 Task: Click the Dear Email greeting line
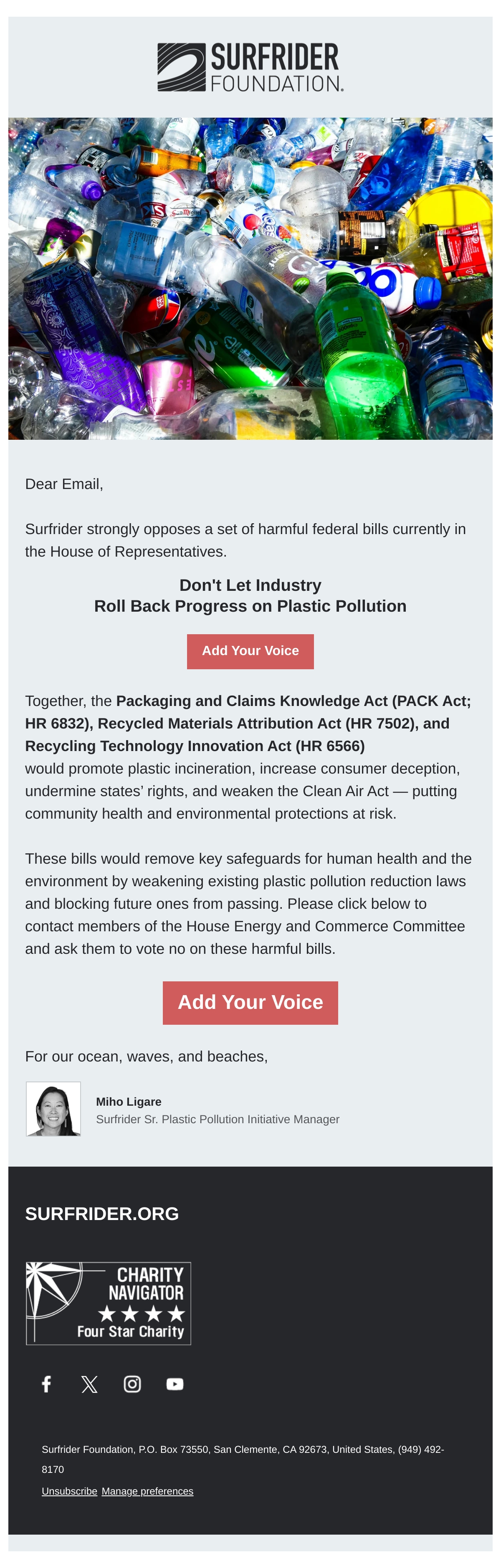tap(64, 484)
